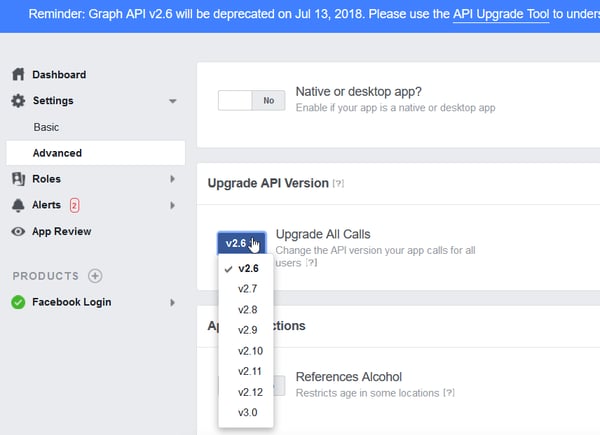Click the Alerts bell icon
Screen dimensions: 600x435
(18, 205)
